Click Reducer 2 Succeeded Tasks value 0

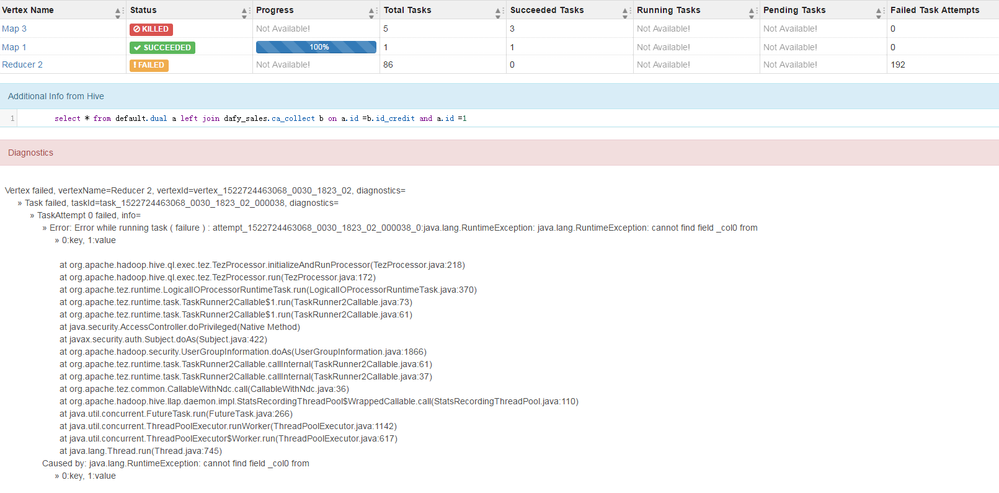coord(512,65)
